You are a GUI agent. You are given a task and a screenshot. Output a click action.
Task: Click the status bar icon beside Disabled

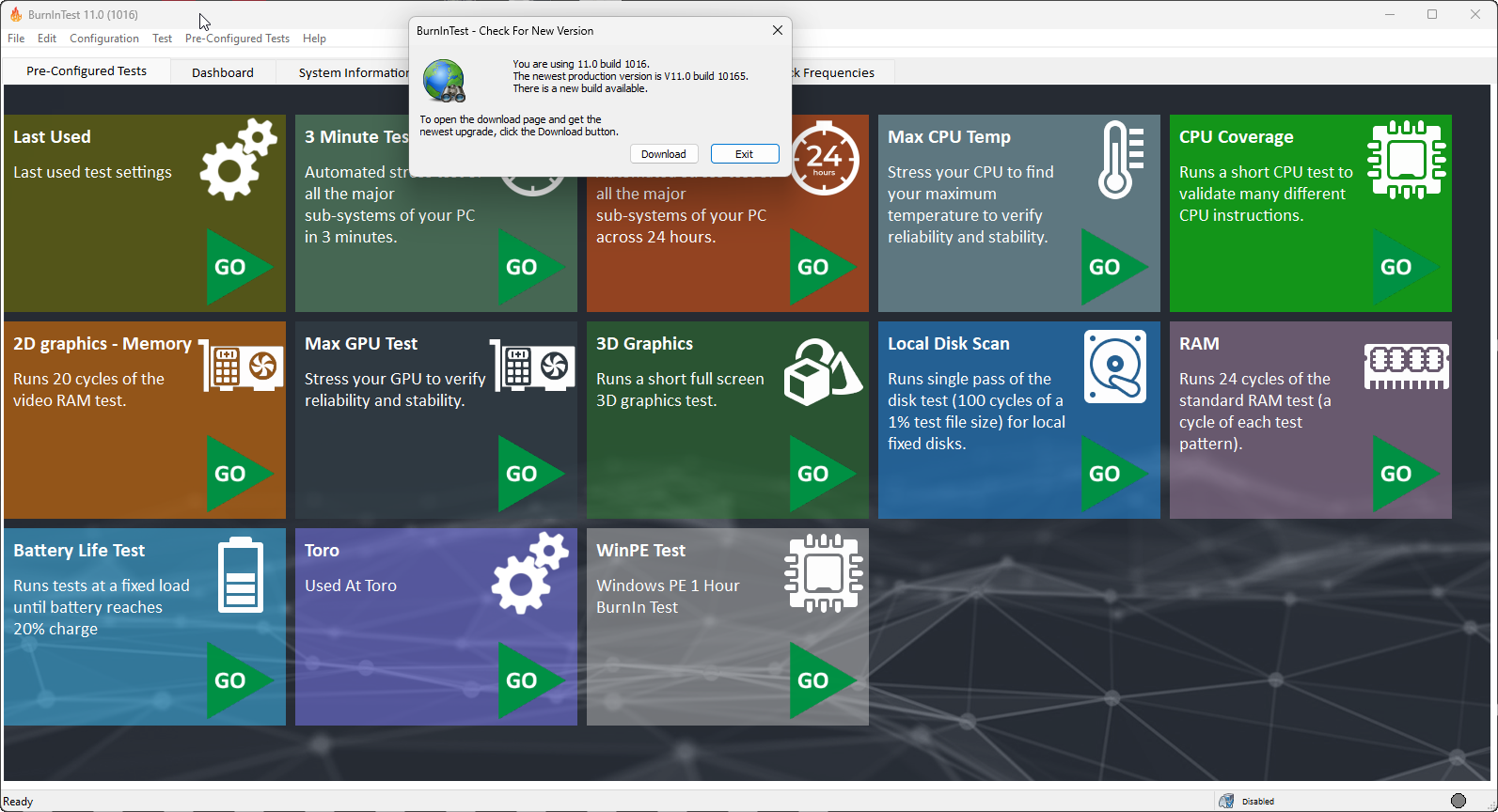coord(1226,801)
